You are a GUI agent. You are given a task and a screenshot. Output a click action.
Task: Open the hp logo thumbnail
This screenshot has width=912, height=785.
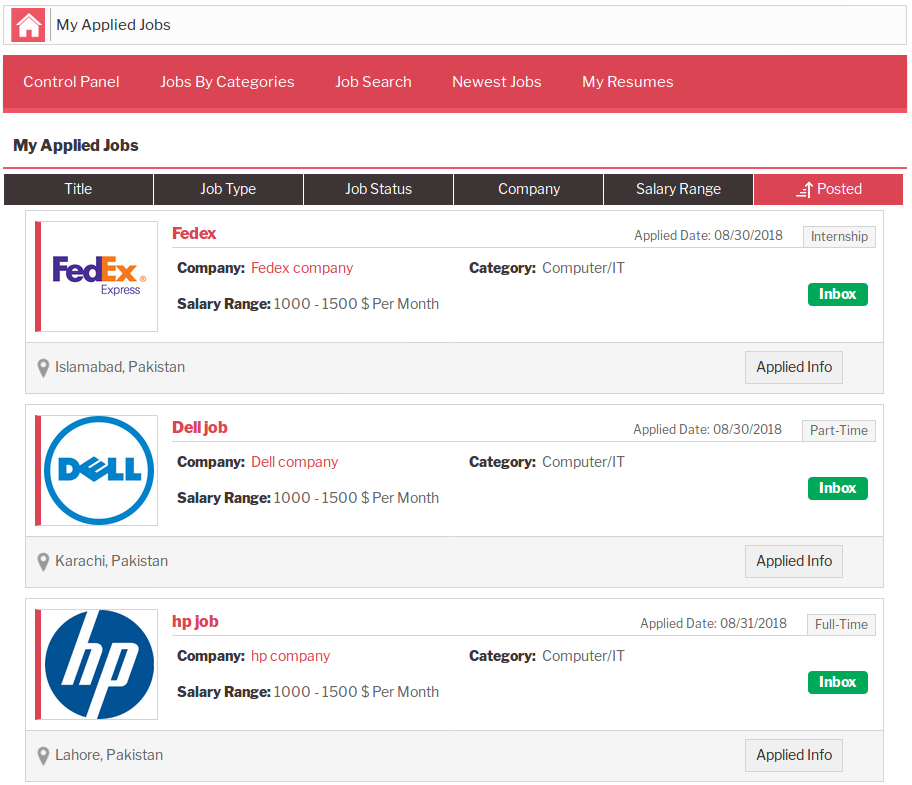click(97, 665)
